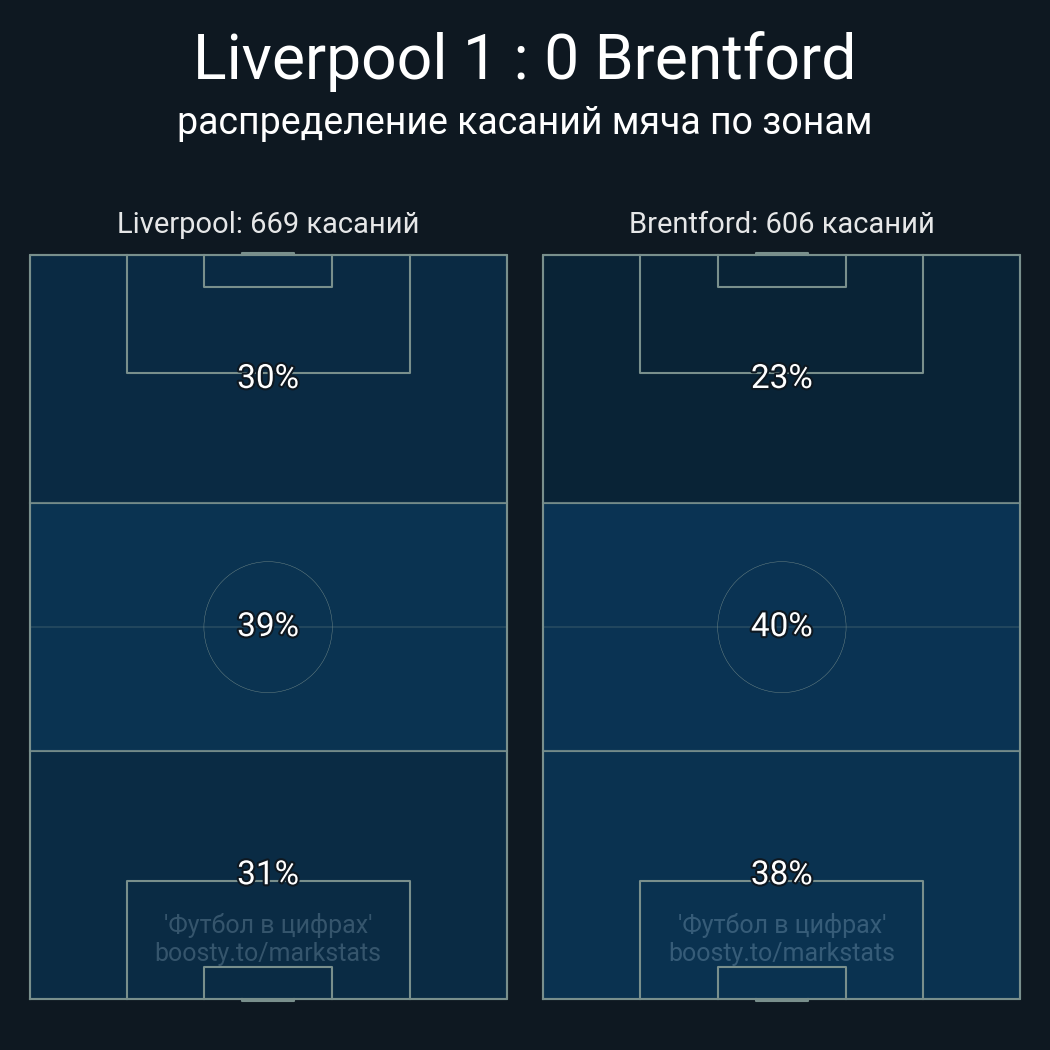Select Liverpool's 31% defensive third label
Screen dimensions: 1050x1050
[268, 873]
